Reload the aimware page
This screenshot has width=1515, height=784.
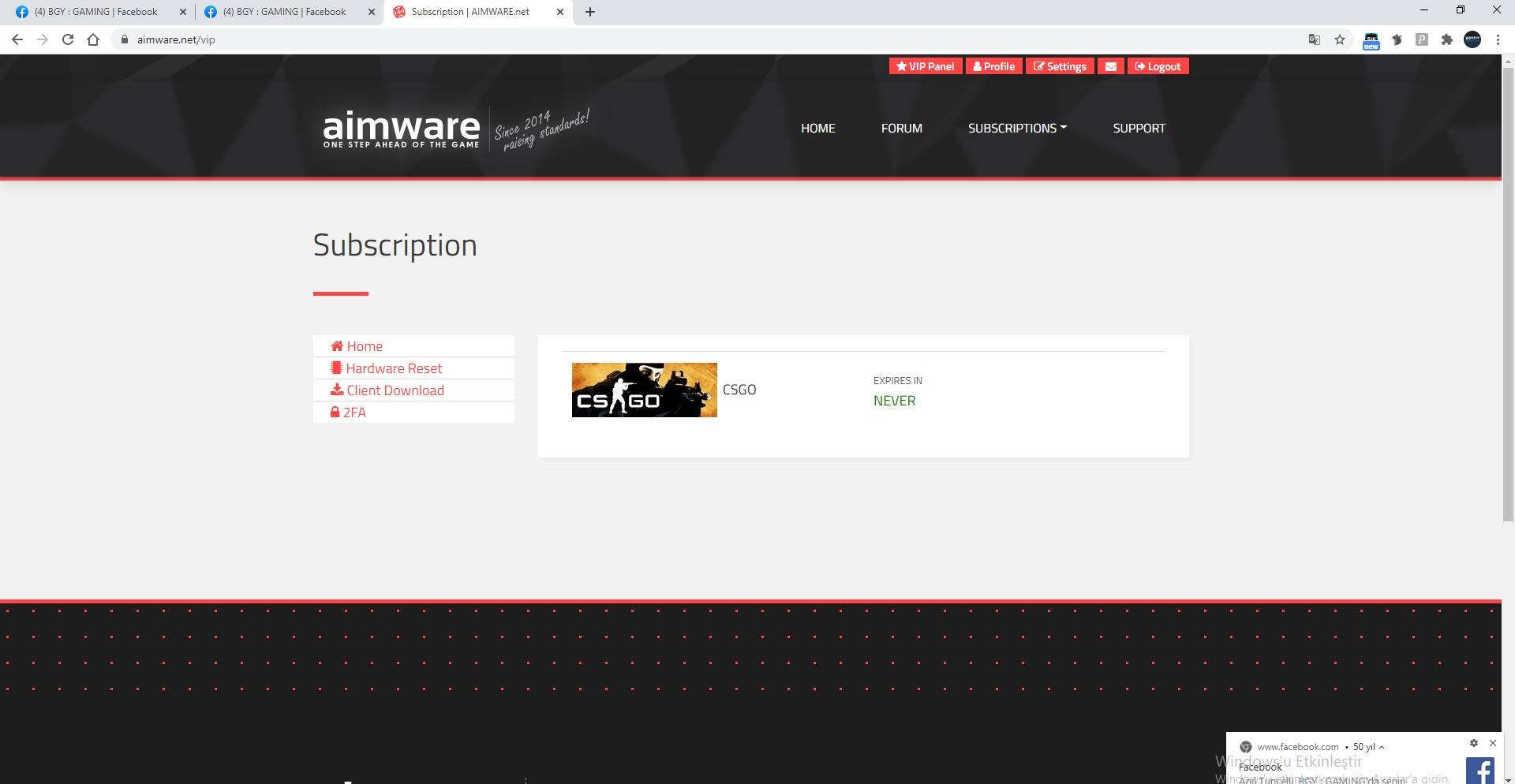point(68,39)
